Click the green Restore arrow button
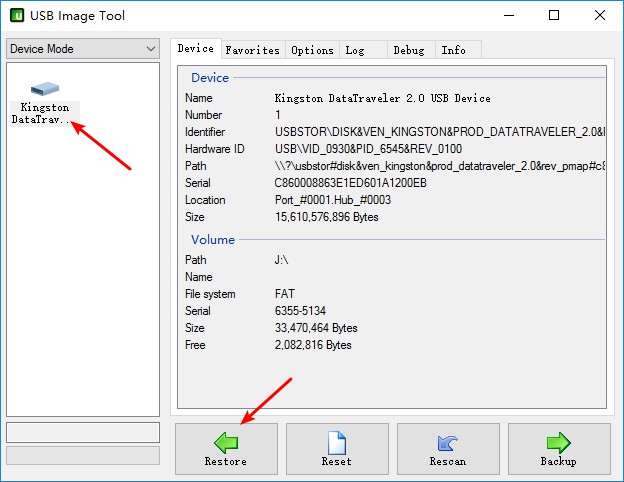Viewport: 624px width, 482px height. (226, 449)
